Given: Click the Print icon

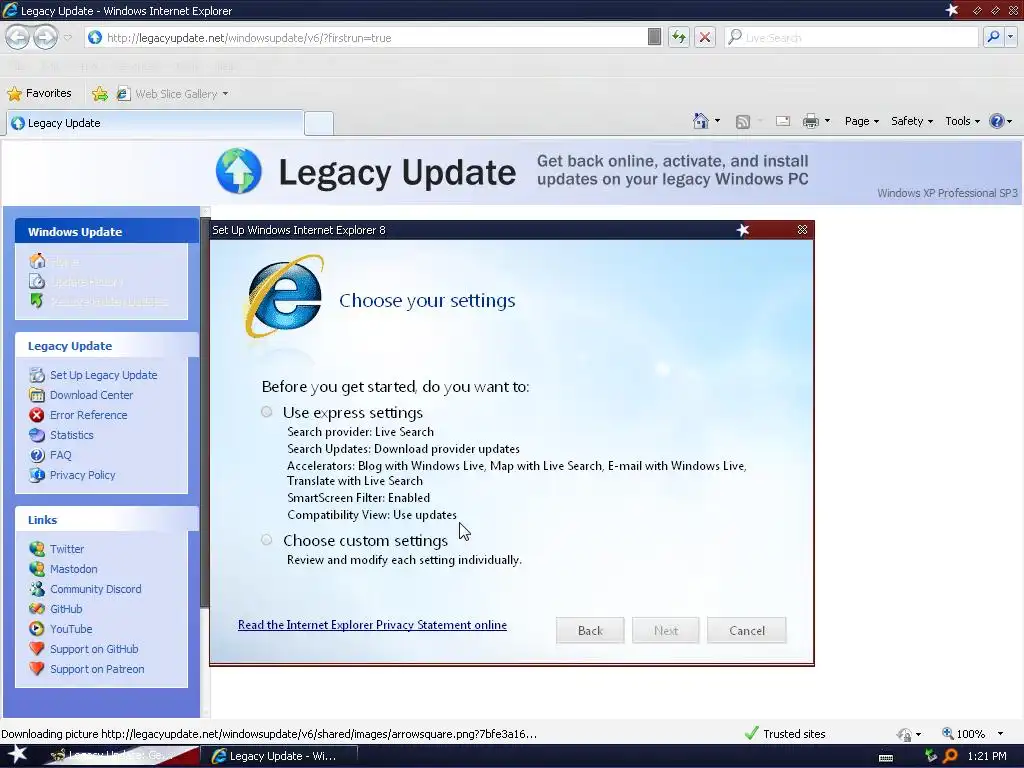Looking at the screenshot, I should [x=810, y=121].
